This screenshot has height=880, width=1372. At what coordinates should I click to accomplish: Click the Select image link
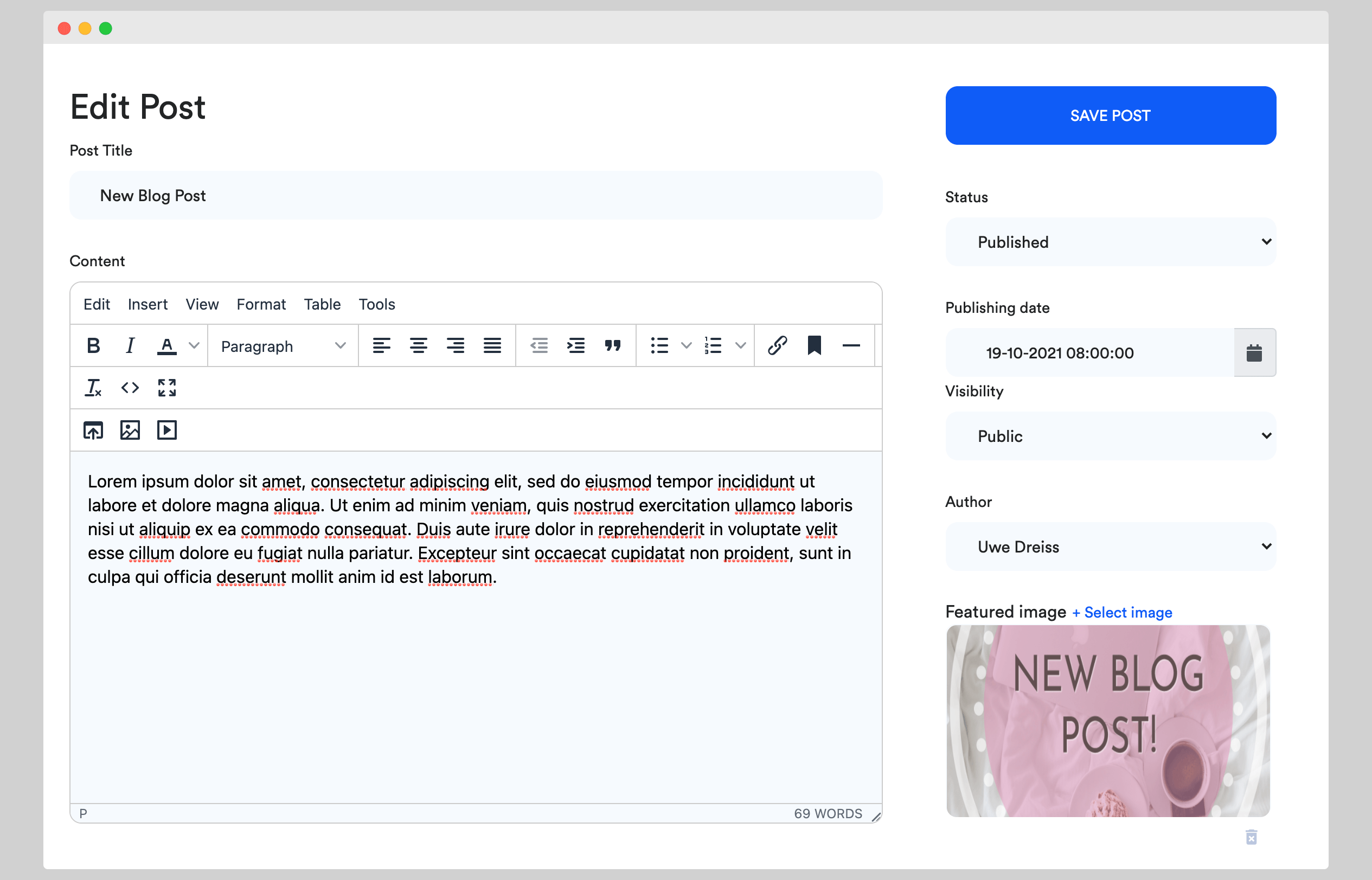pos(1121,613)
